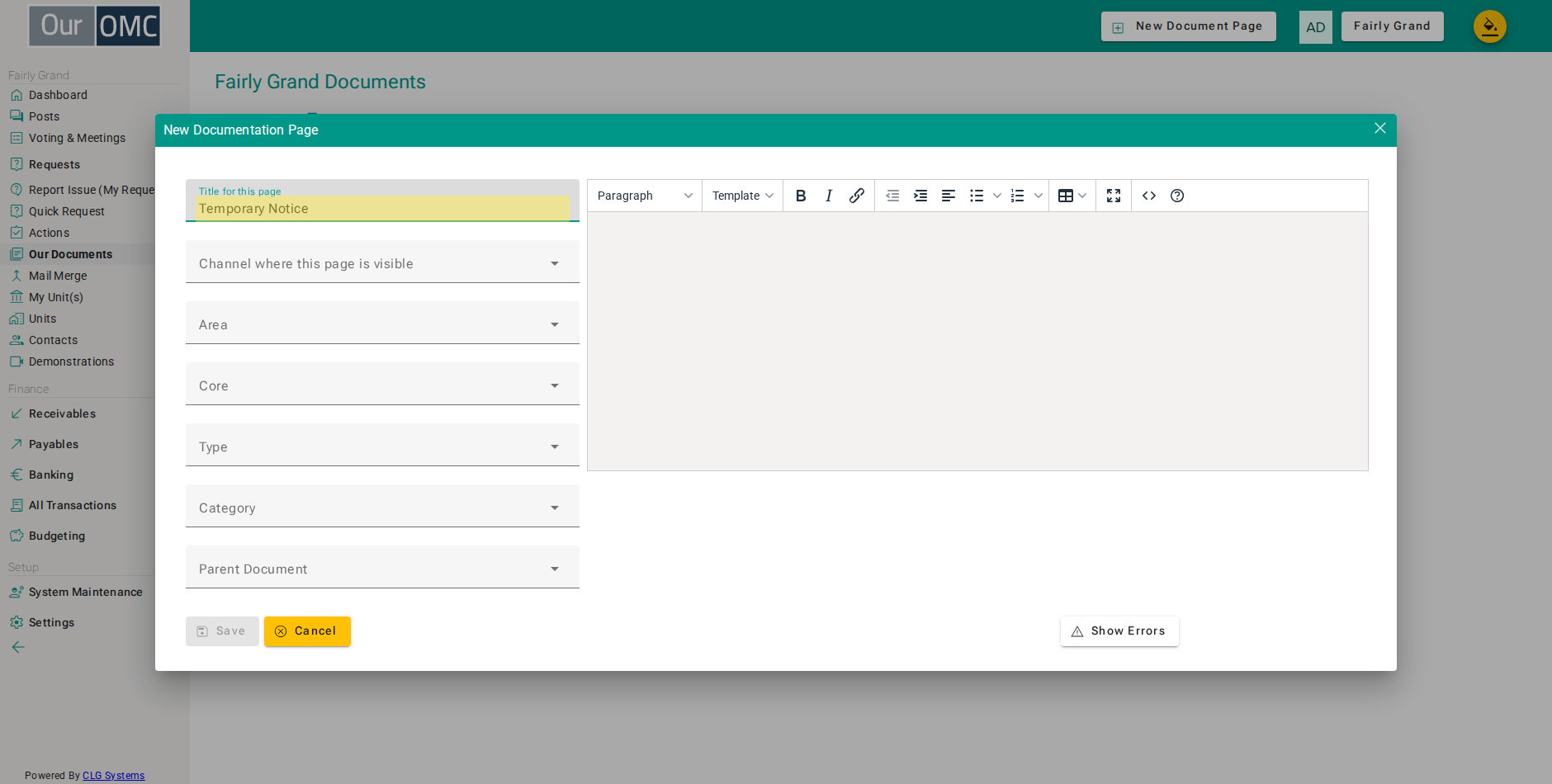The height and width of the screenshot is (784, 1552).
Task: Go to Voting & Meetings
Action: click(77, 138)
